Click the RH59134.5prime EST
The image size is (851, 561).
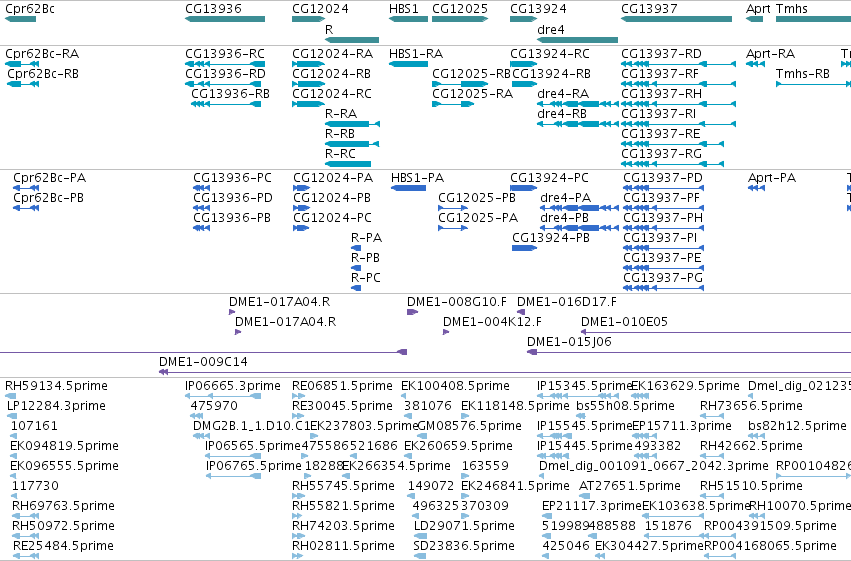pos(56,386)
